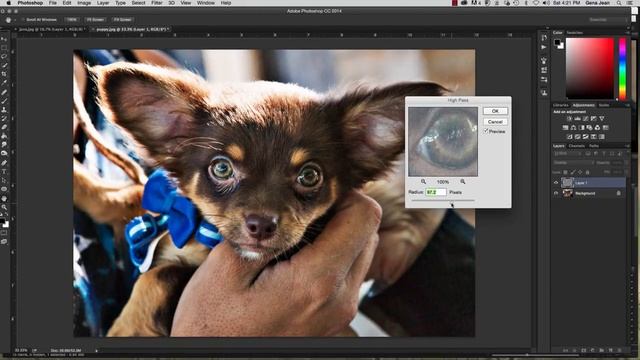Add a Black & White adjustment
This screenshot has height=360, width=640.
(582, 128)
